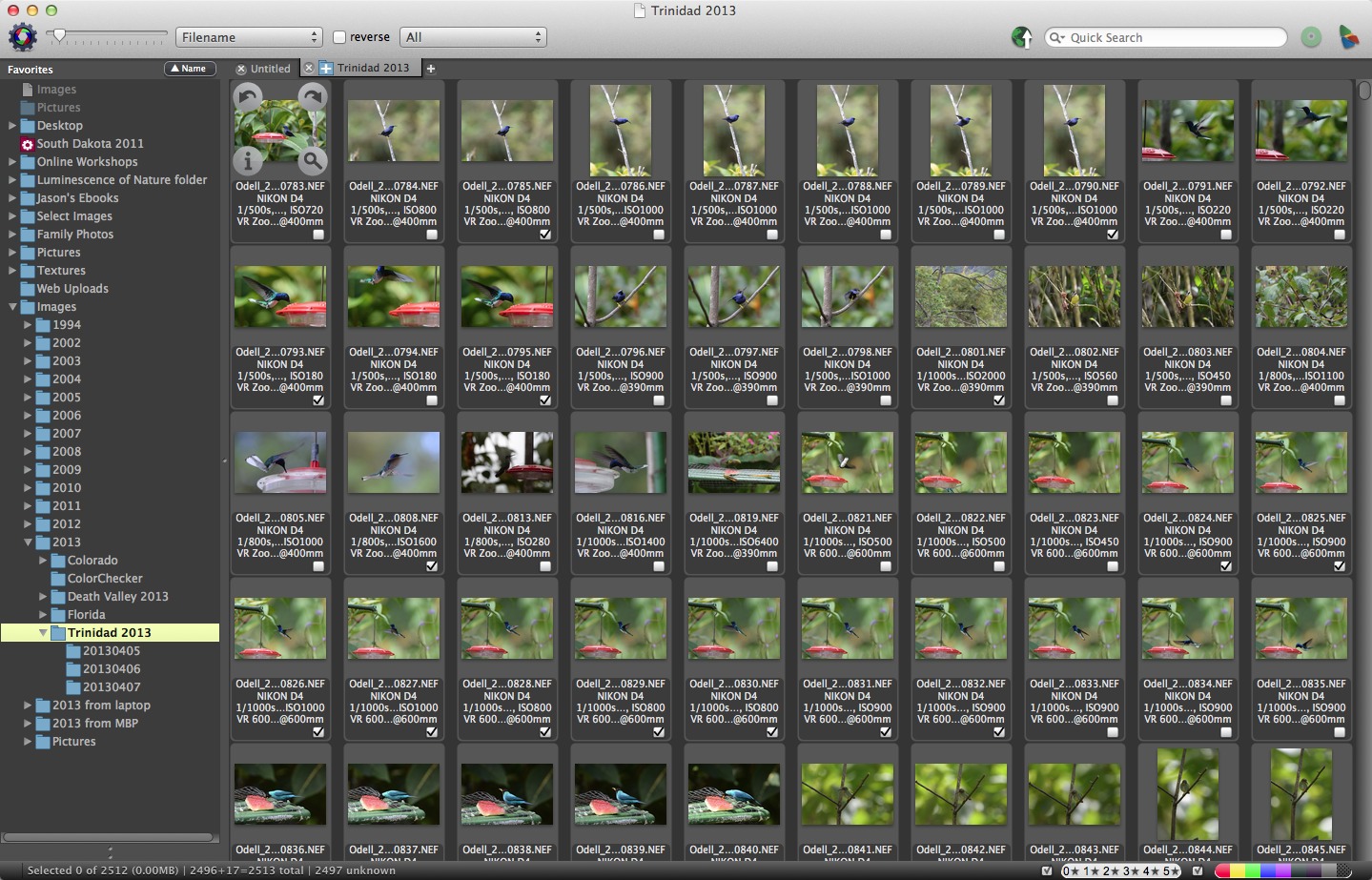
Task: Untag image Odell_2...0808.NEF checkbox
Action: (x=432, y=566)
